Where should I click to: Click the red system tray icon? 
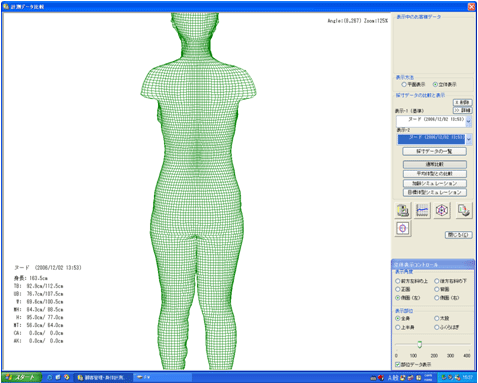point(381,378)
